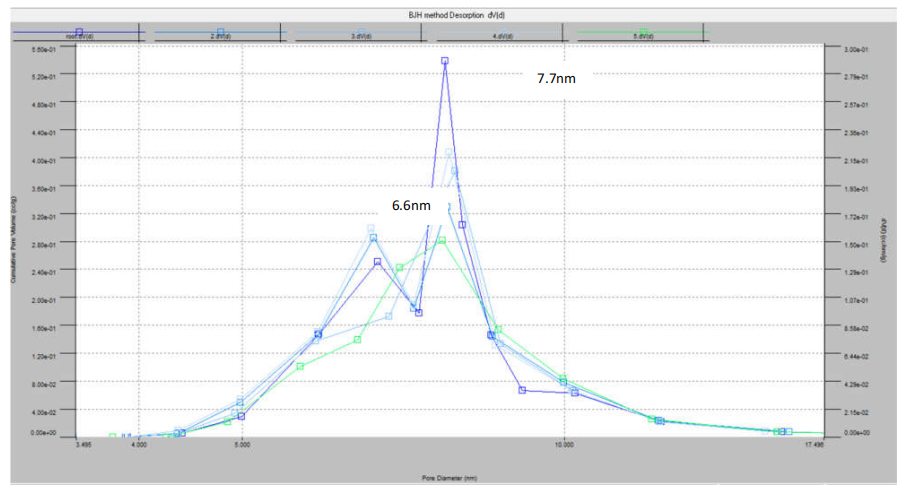Select the 3.dV(d) legend series

[x=362, y=35]
